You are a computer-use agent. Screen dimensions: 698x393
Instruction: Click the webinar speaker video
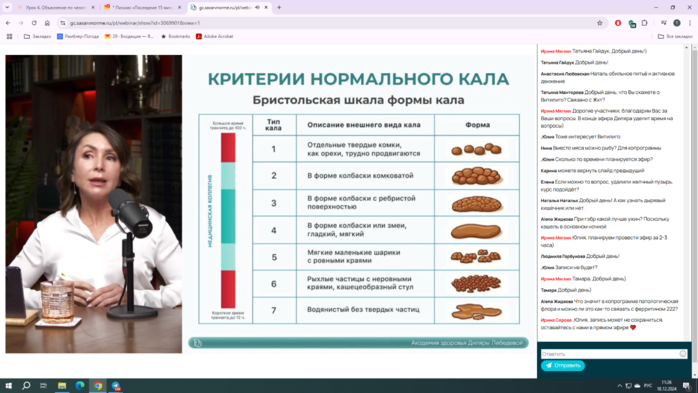click(93, 204)
